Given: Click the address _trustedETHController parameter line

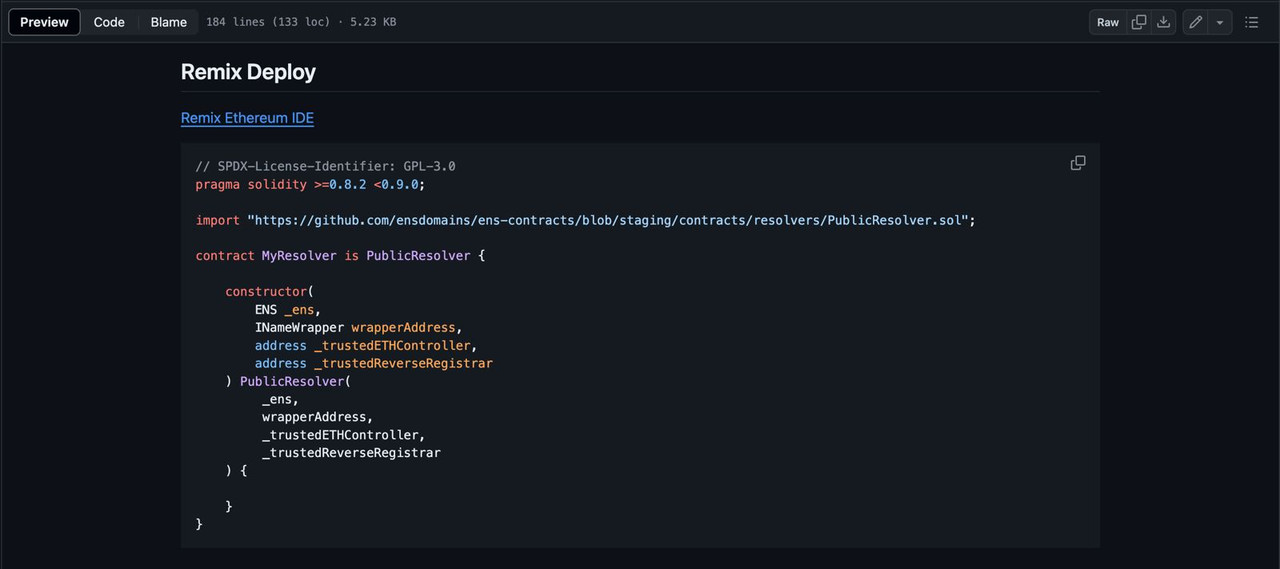Looking at the screenshot, I should tap(366, 346).
